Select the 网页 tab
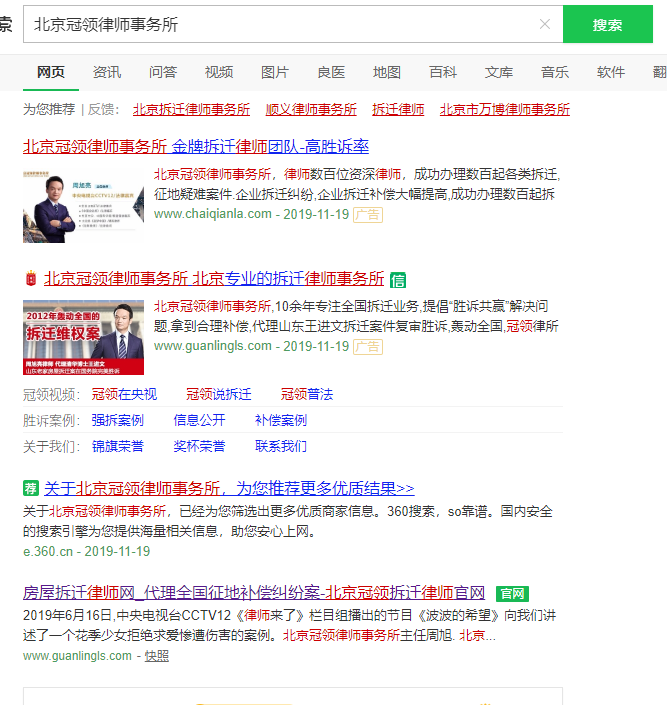The width and height of the screenshot is (667, 705). click(51, 72)
